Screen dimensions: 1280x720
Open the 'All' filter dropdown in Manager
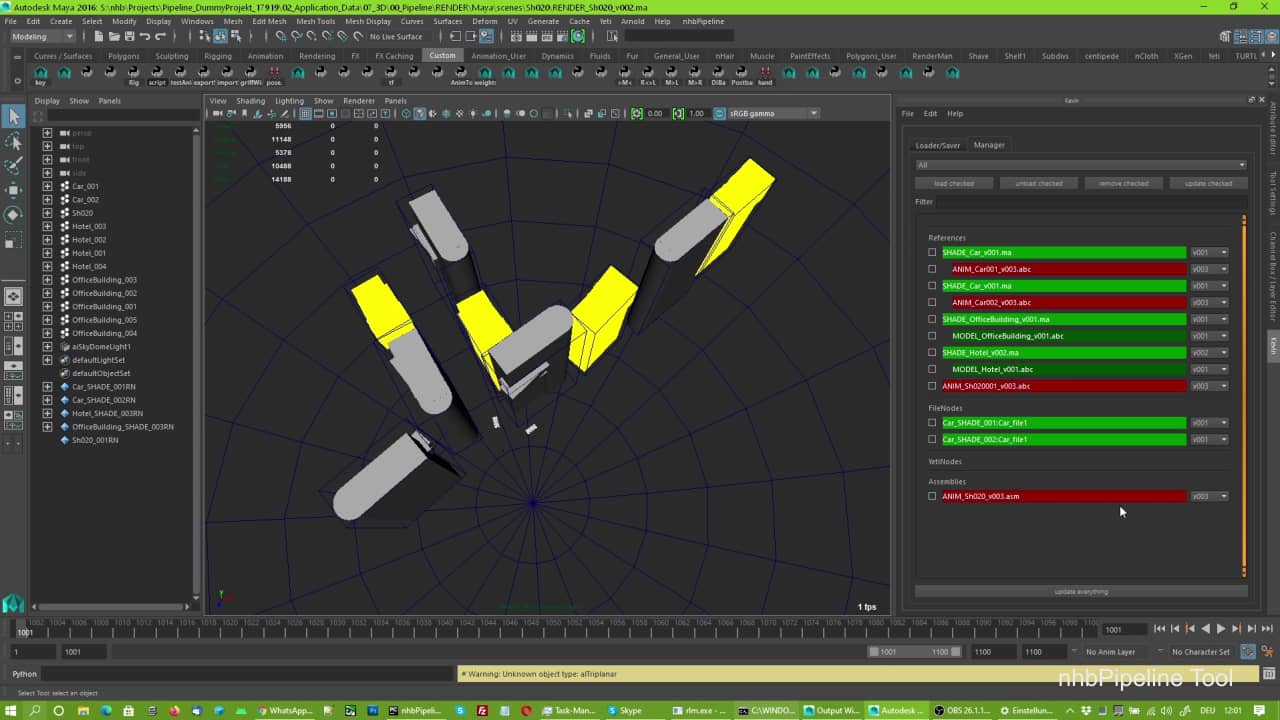pos(1080,165)
